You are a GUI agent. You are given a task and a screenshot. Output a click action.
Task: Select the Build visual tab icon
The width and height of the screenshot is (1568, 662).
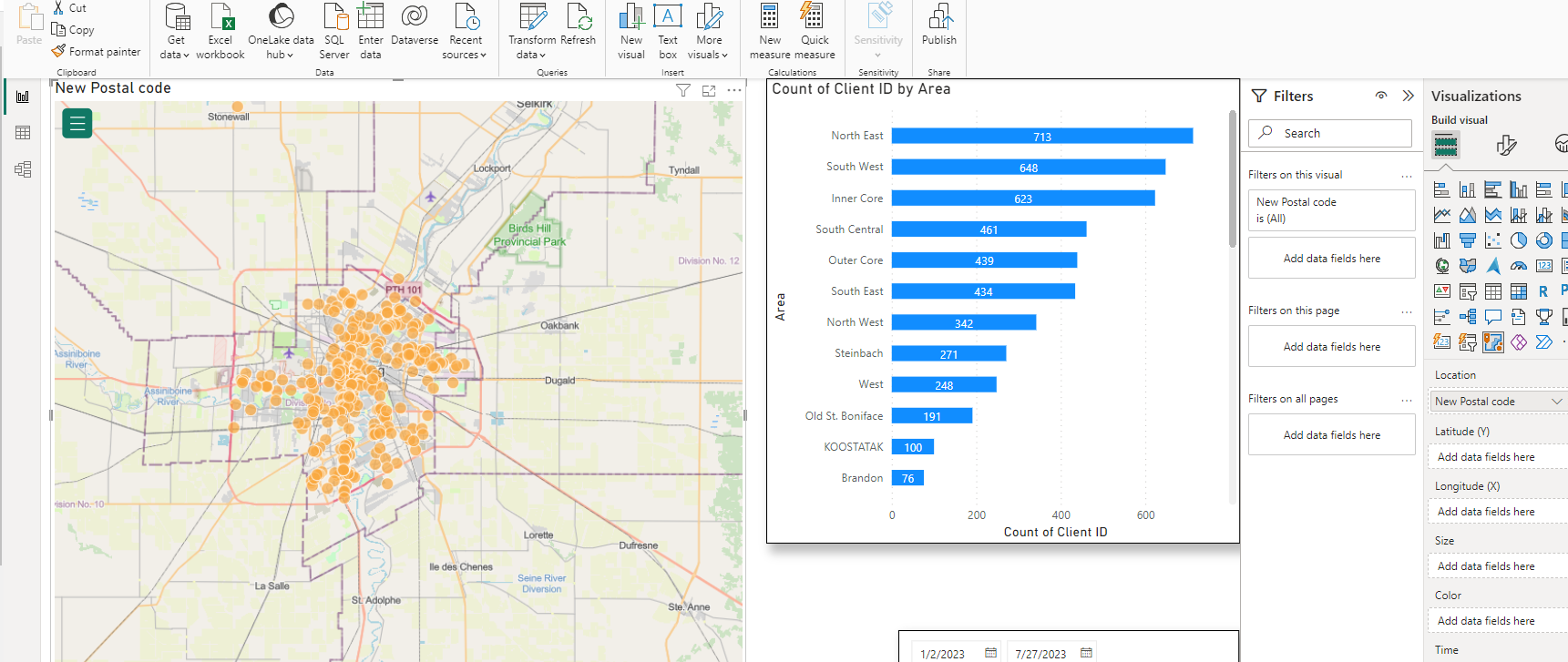pyautogui.click(x=1446, y=145)
